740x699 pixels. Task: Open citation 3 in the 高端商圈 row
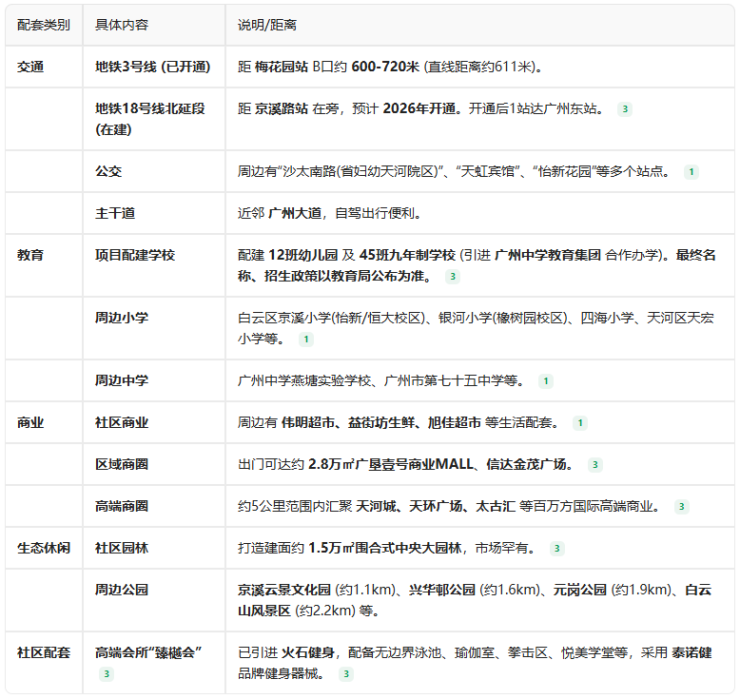coord(682,506)
